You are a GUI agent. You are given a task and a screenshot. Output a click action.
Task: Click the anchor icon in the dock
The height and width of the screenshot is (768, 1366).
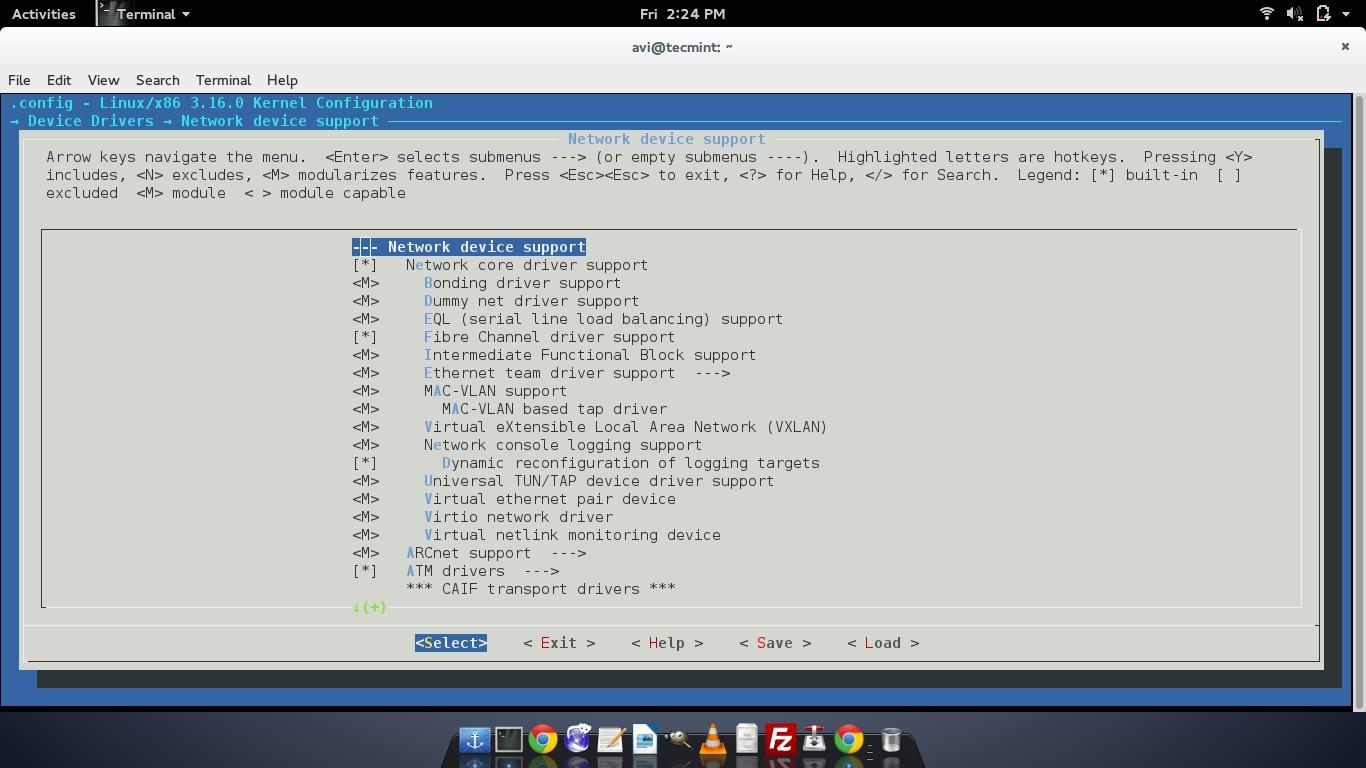coord(475,740)
